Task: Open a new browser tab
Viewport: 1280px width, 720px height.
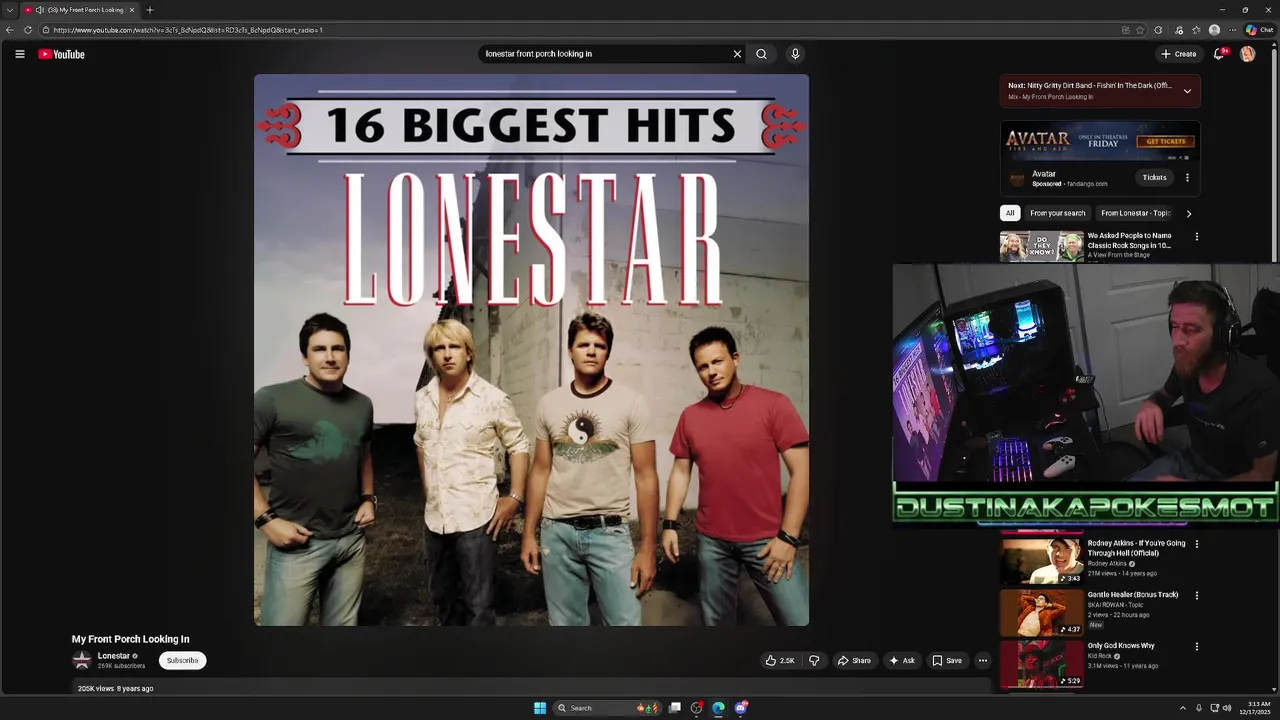Action: coord(150,10)
